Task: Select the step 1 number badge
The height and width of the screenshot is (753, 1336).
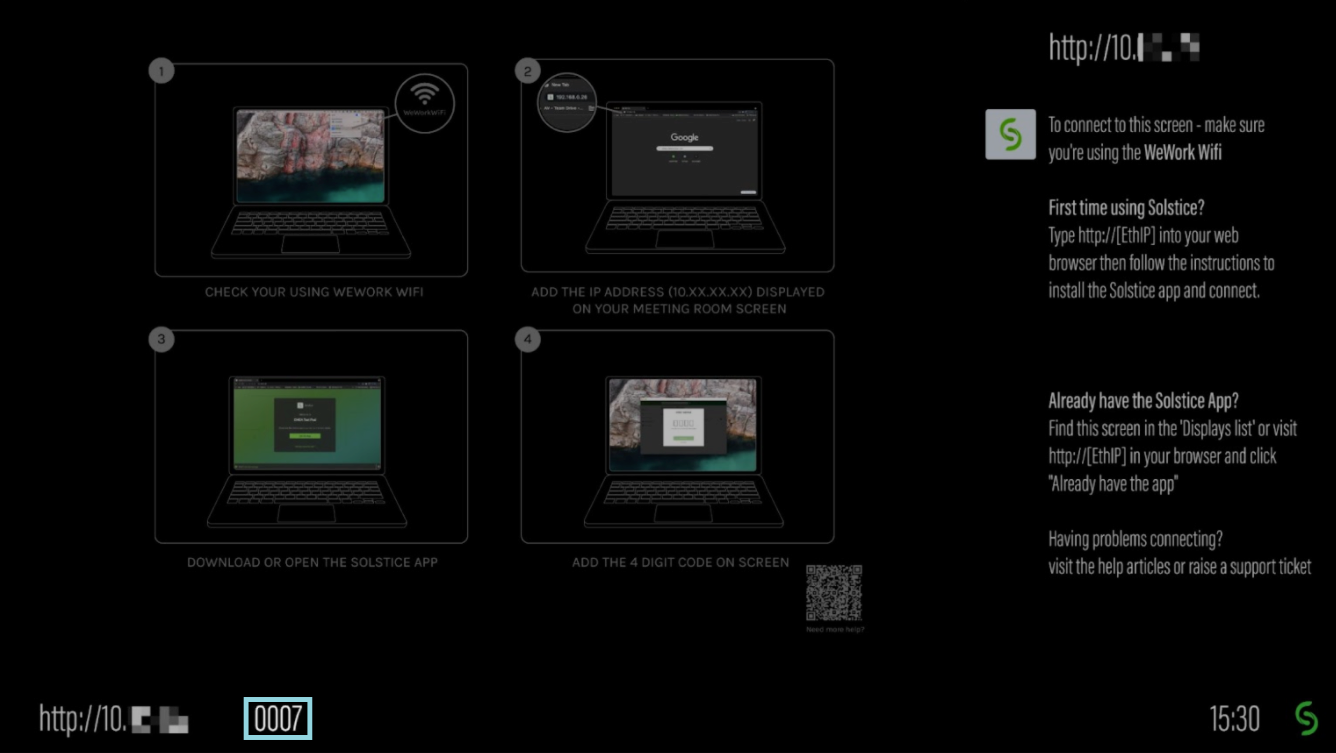Action: tap(161, 71)
